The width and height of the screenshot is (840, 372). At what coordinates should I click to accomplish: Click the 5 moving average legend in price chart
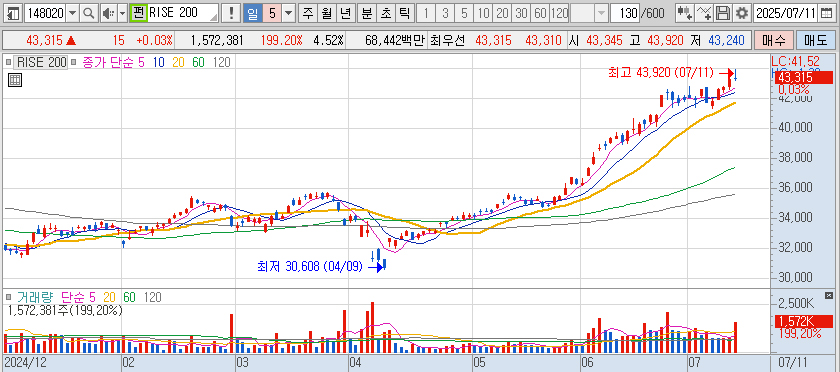[x=141, y=62]
